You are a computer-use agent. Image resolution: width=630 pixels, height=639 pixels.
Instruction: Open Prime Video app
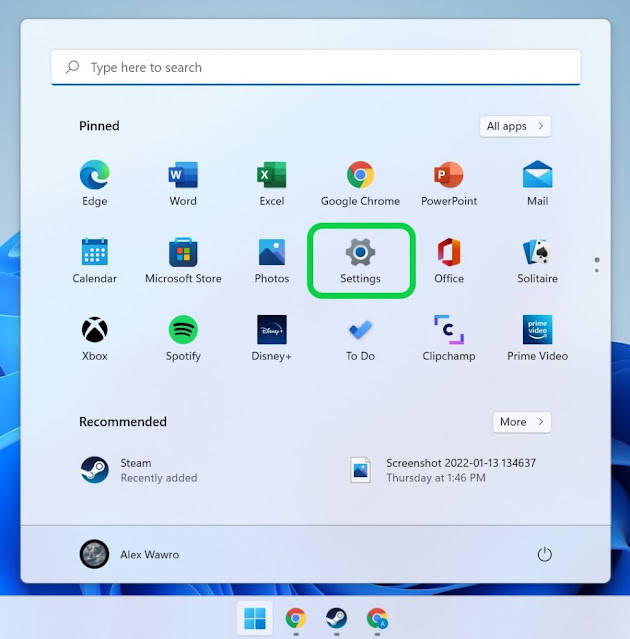(x=537, y=338)
